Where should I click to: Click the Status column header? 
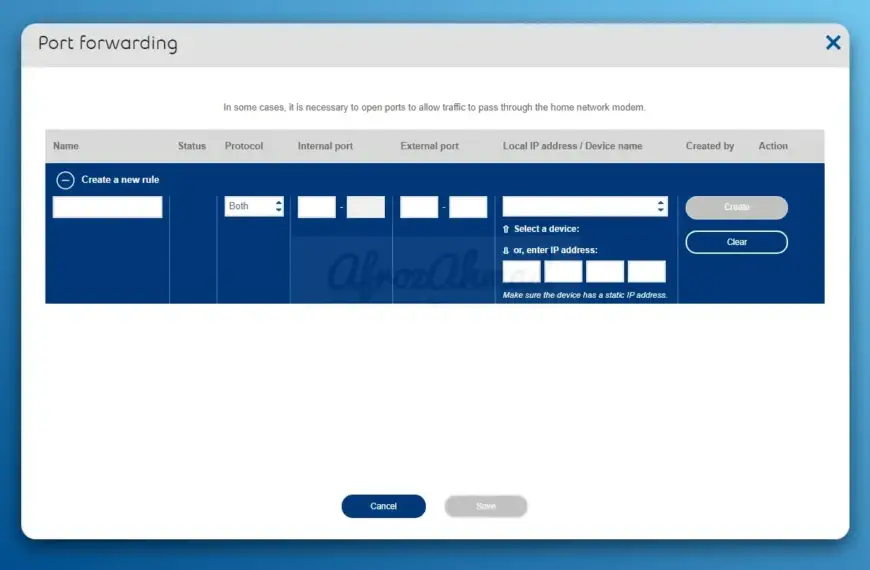tap(191, 146)
